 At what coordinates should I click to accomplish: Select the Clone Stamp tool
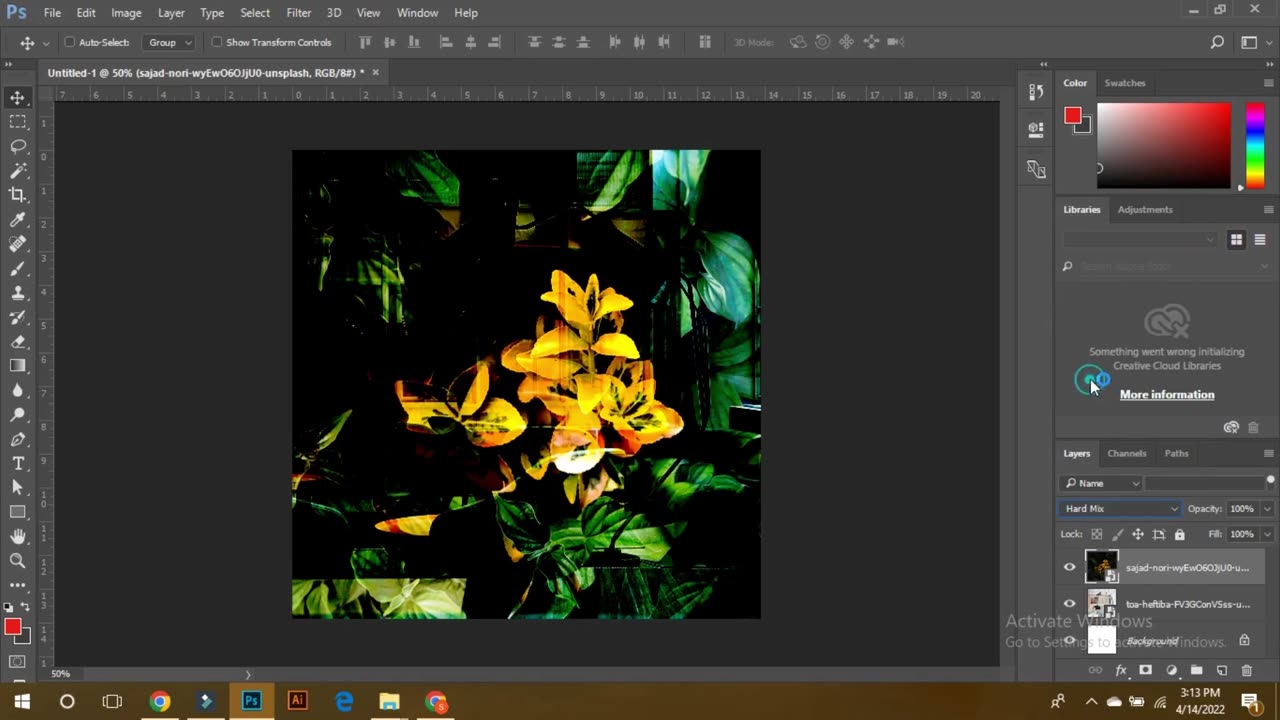tap(18, 293)
